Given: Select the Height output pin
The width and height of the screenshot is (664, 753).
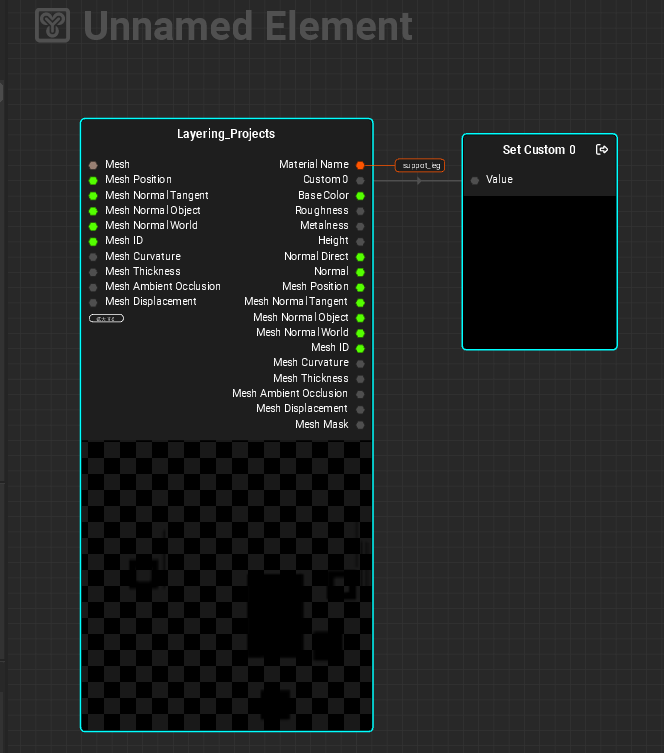Looking at the screenshot, I should click(x=360, y=241).
